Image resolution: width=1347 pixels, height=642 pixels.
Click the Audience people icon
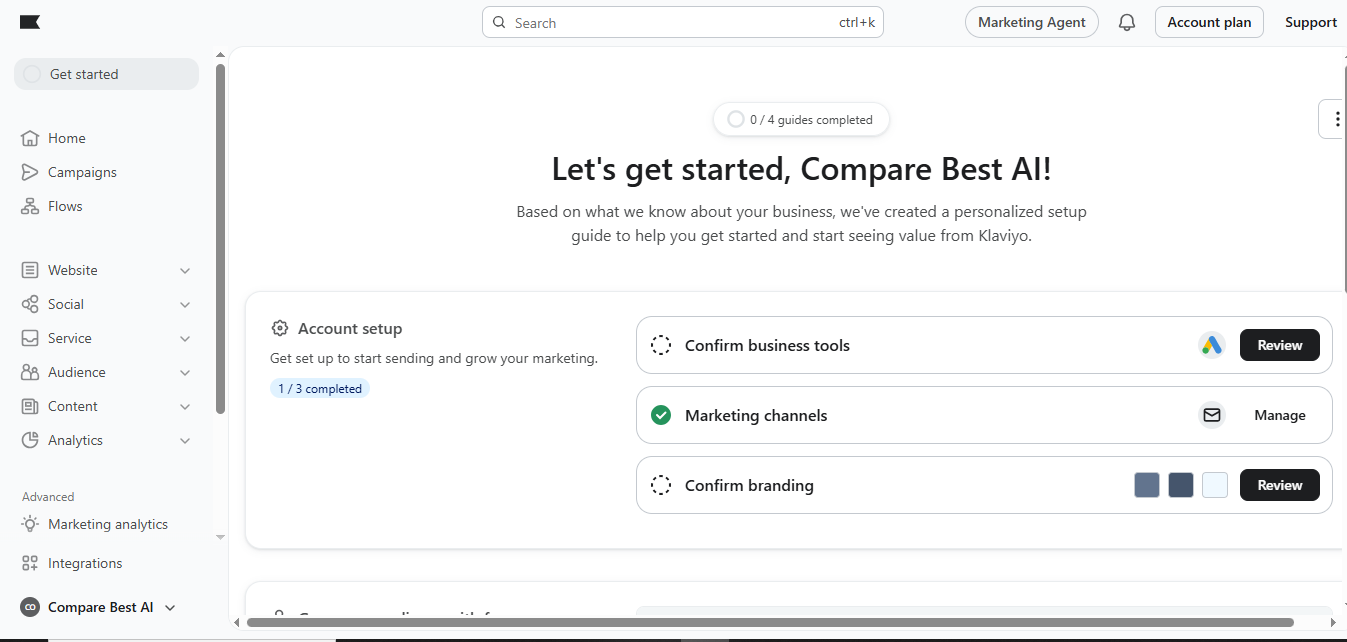tap(30, 372)
